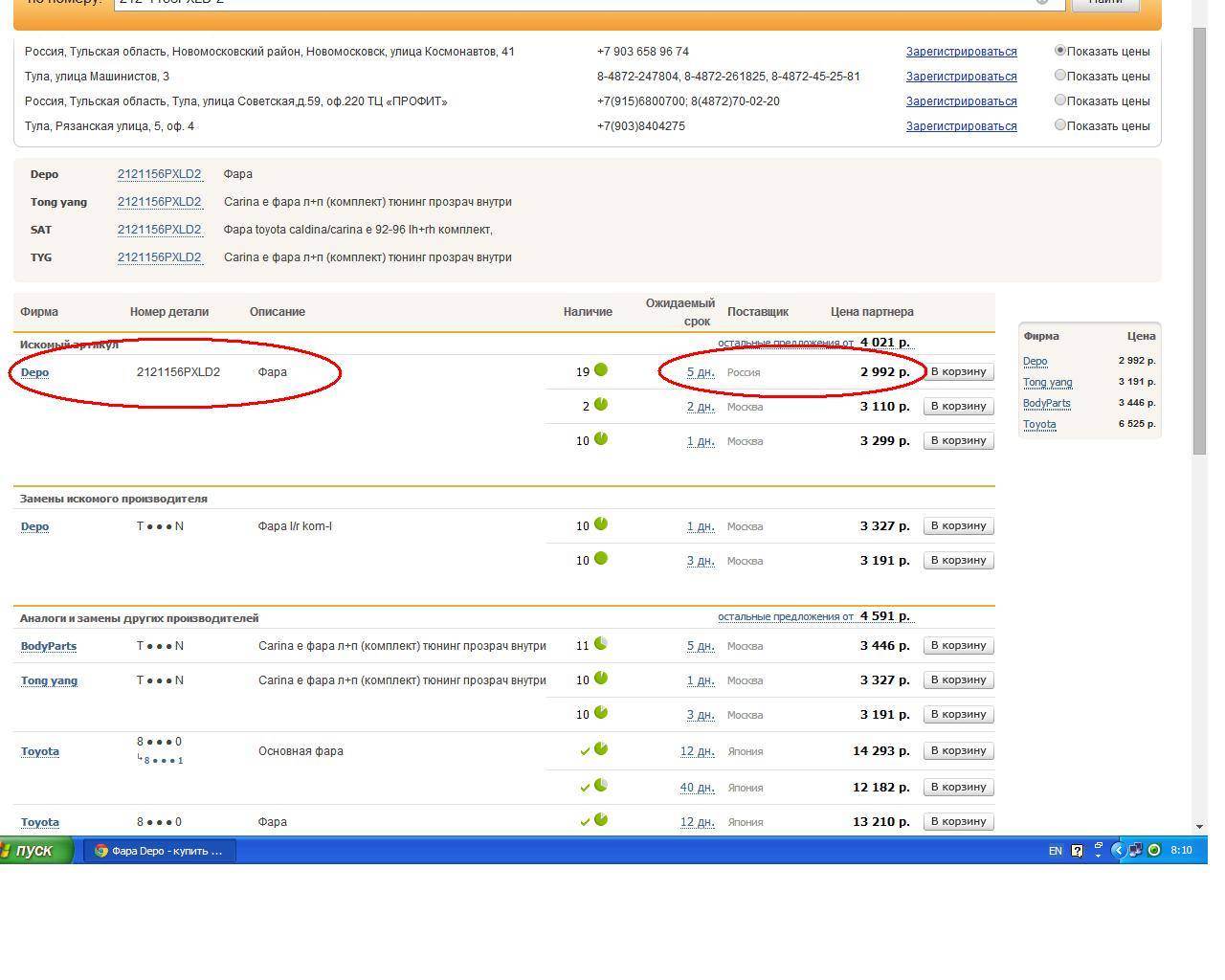Click green check mark in Toyota 14 293 р. row

tap(585, 751)
